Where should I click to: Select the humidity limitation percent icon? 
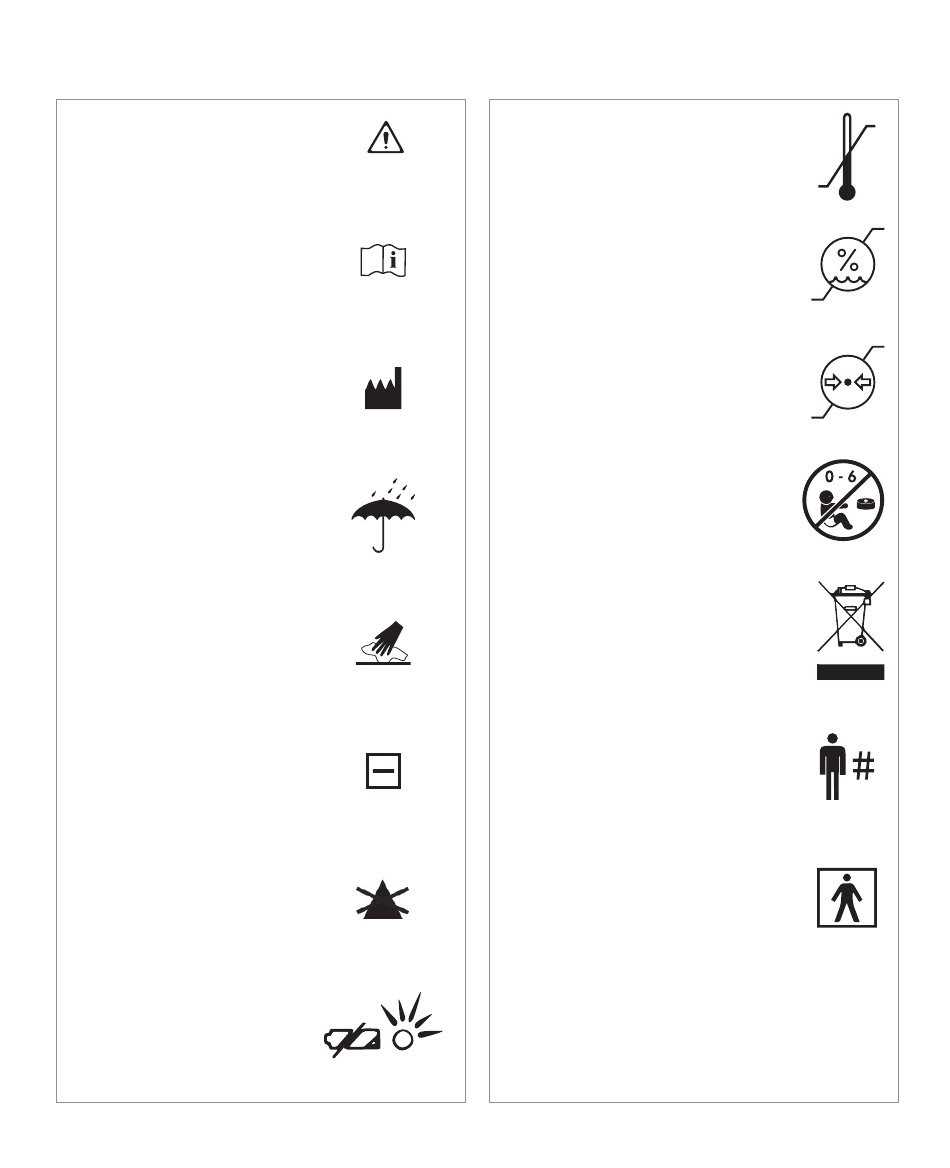point(847,264)
